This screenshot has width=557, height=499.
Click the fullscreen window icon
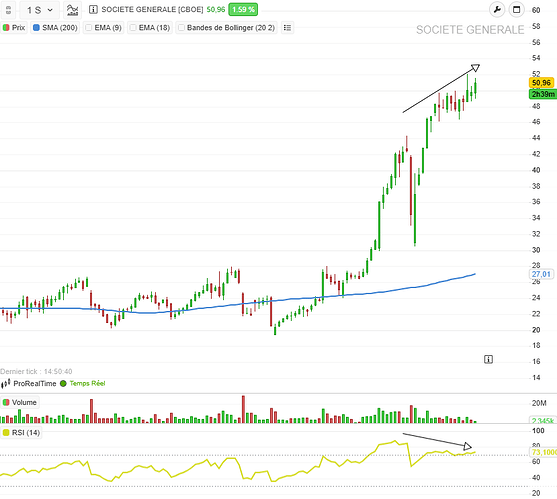pyautogui.click(x=517, y=10)
